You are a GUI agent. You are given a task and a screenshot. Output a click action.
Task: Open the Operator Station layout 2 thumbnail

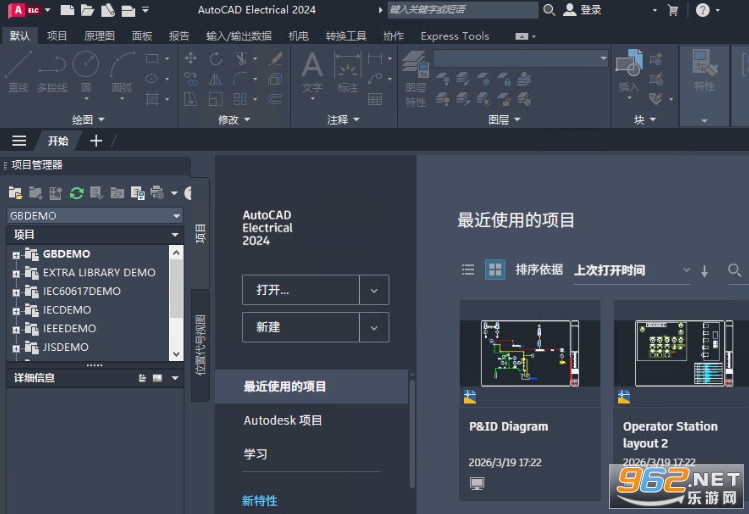(x=683, y=353)
